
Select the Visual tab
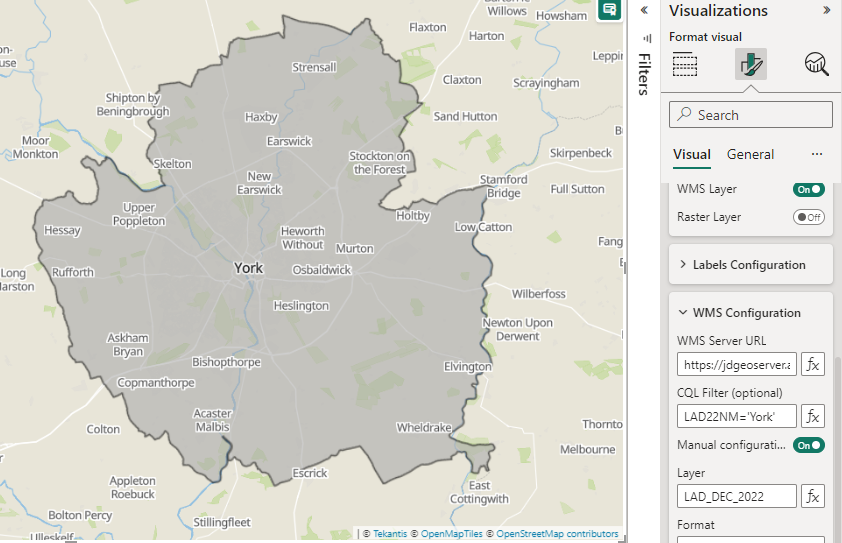coord(691,154)
